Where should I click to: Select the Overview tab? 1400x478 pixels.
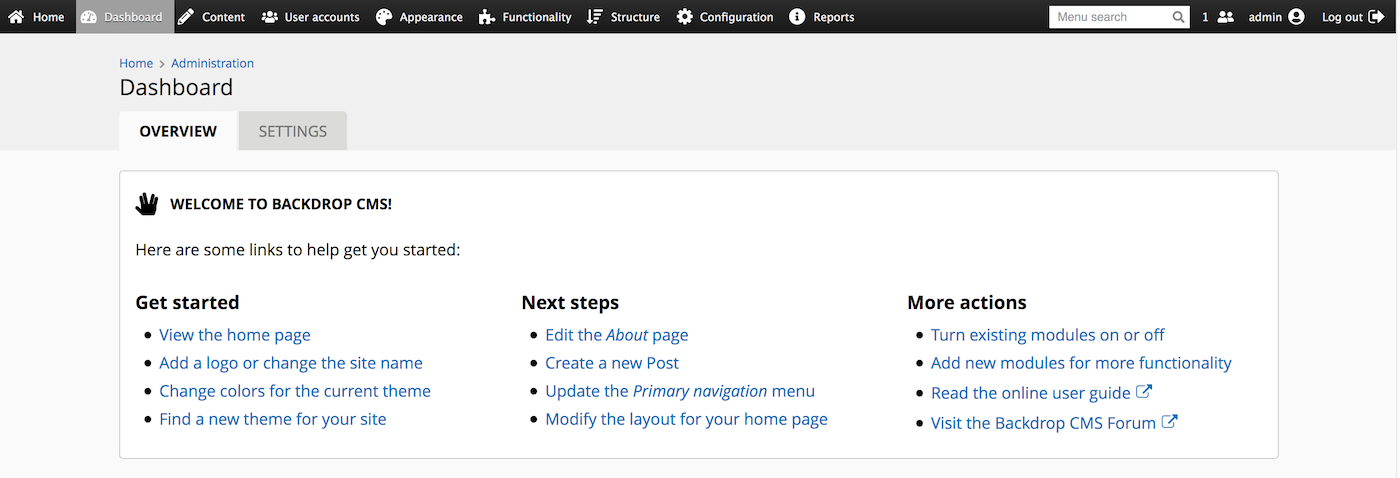point(178,131)
